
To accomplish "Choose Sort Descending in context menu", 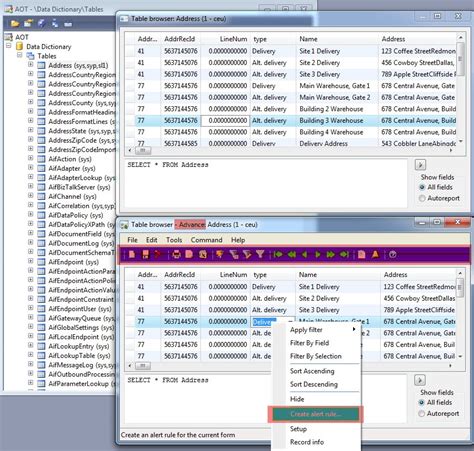I will [316, 384].
